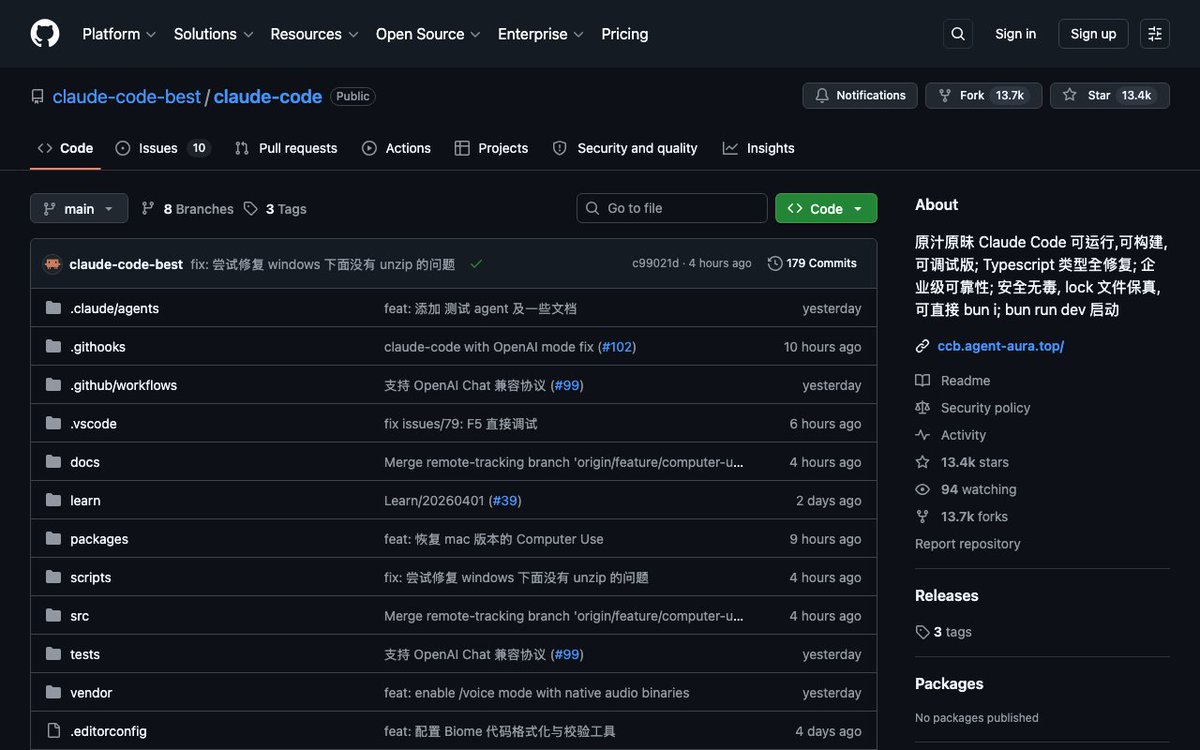Open the Pricing link

pyautogui.click(x=625, y=34)
